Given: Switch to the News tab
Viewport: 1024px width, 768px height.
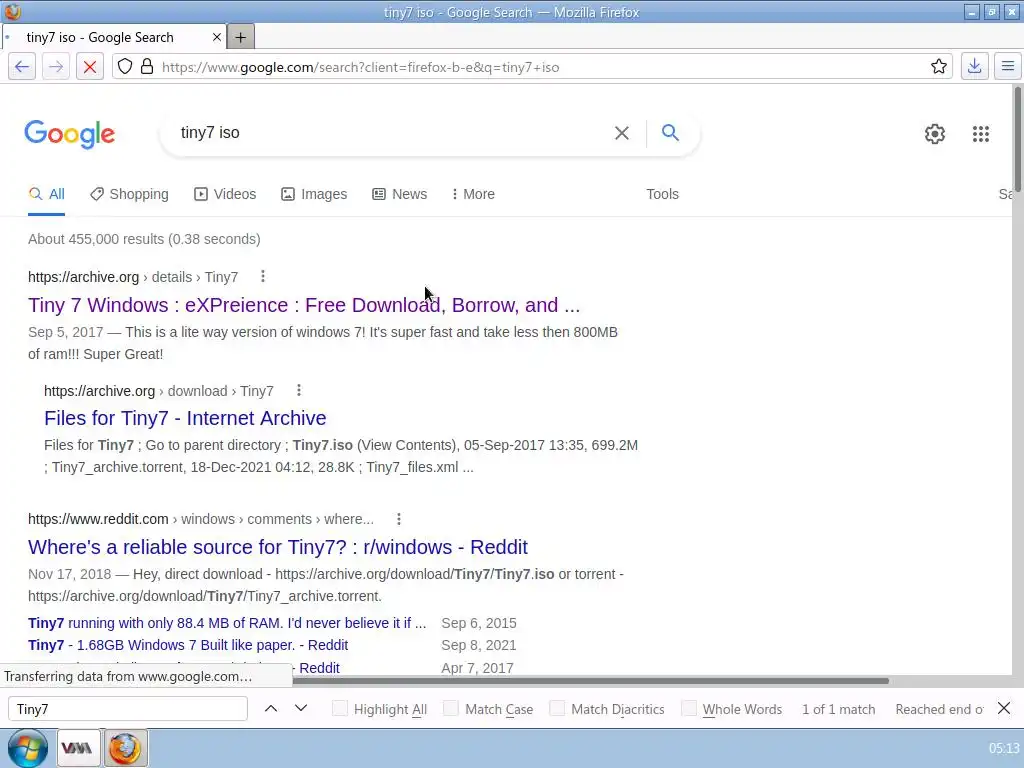Looking at the screenshot, I should 400,194.
